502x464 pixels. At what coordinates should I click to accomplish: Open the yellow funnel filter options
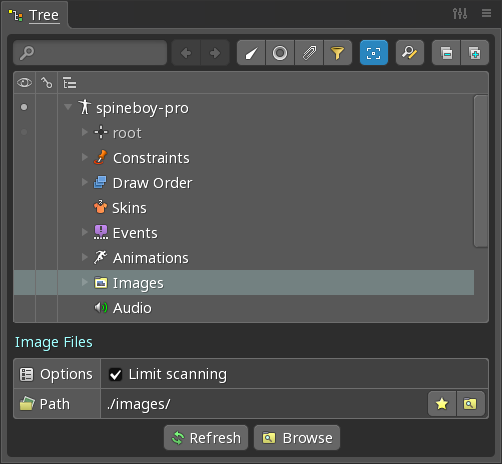[x=338, y=53]
